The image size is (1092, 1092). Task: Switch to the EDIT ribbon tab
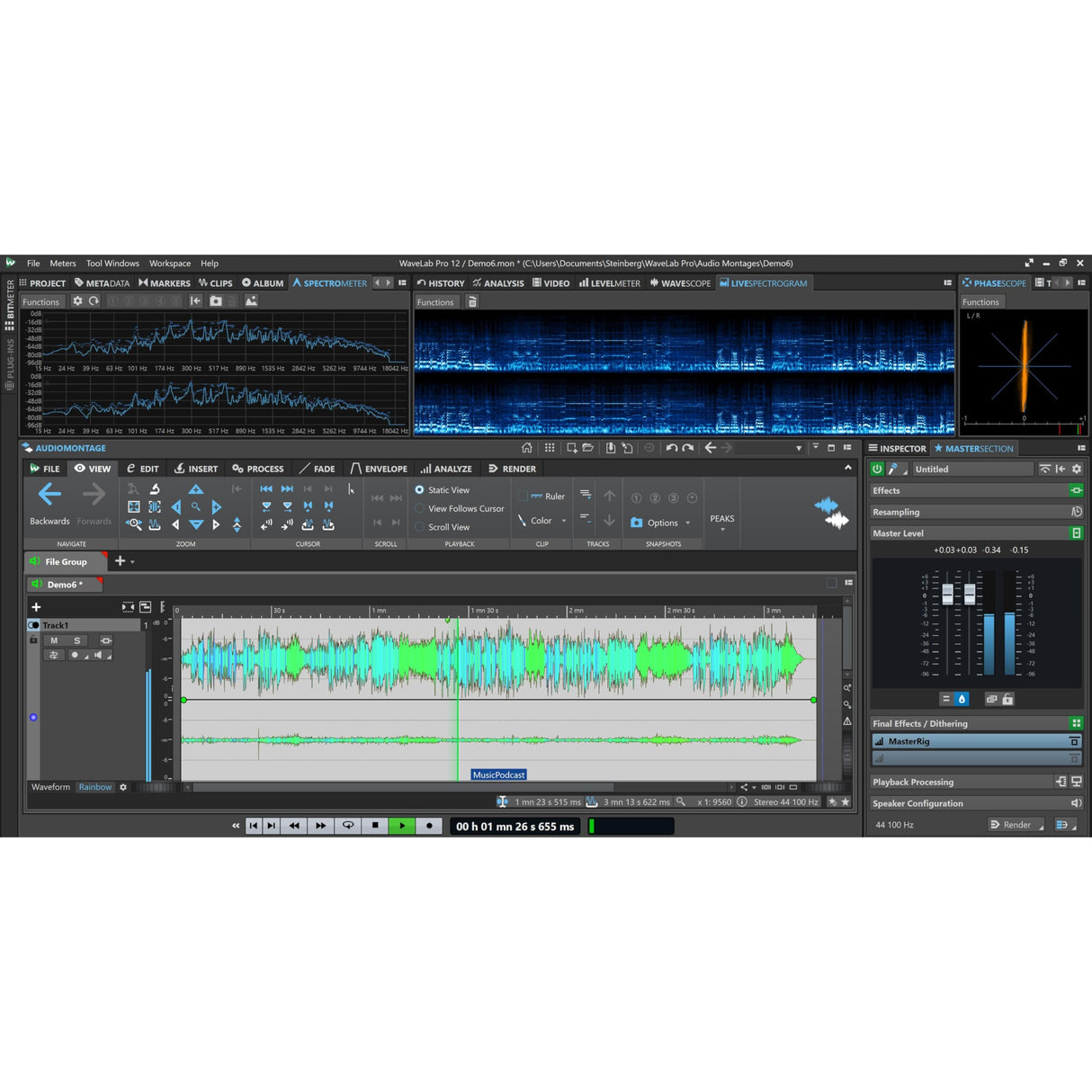142,469
